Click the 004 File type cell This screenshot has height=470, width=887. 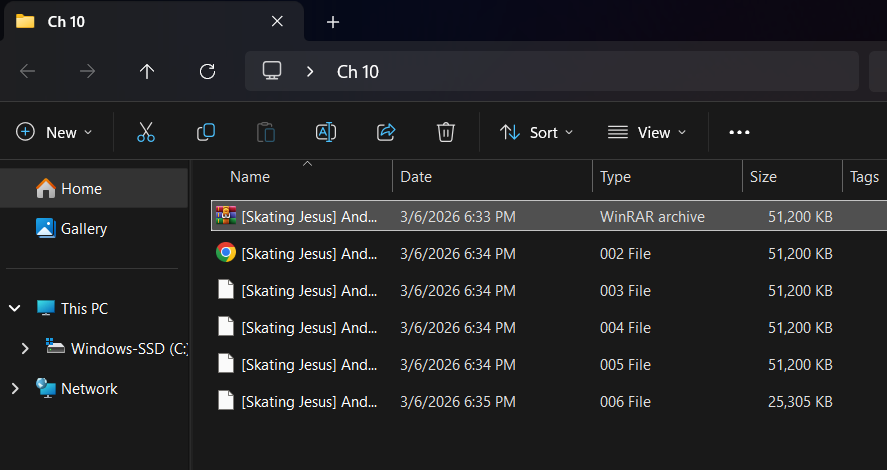coord(625,327)
